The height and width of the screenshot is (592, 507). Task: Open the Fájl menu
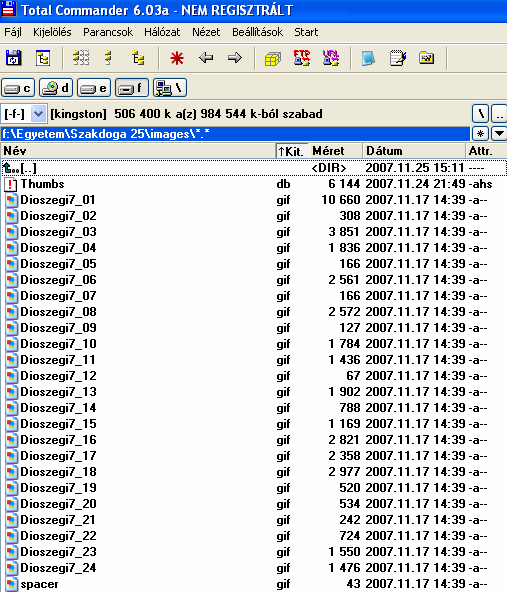[x=13, y=32]
